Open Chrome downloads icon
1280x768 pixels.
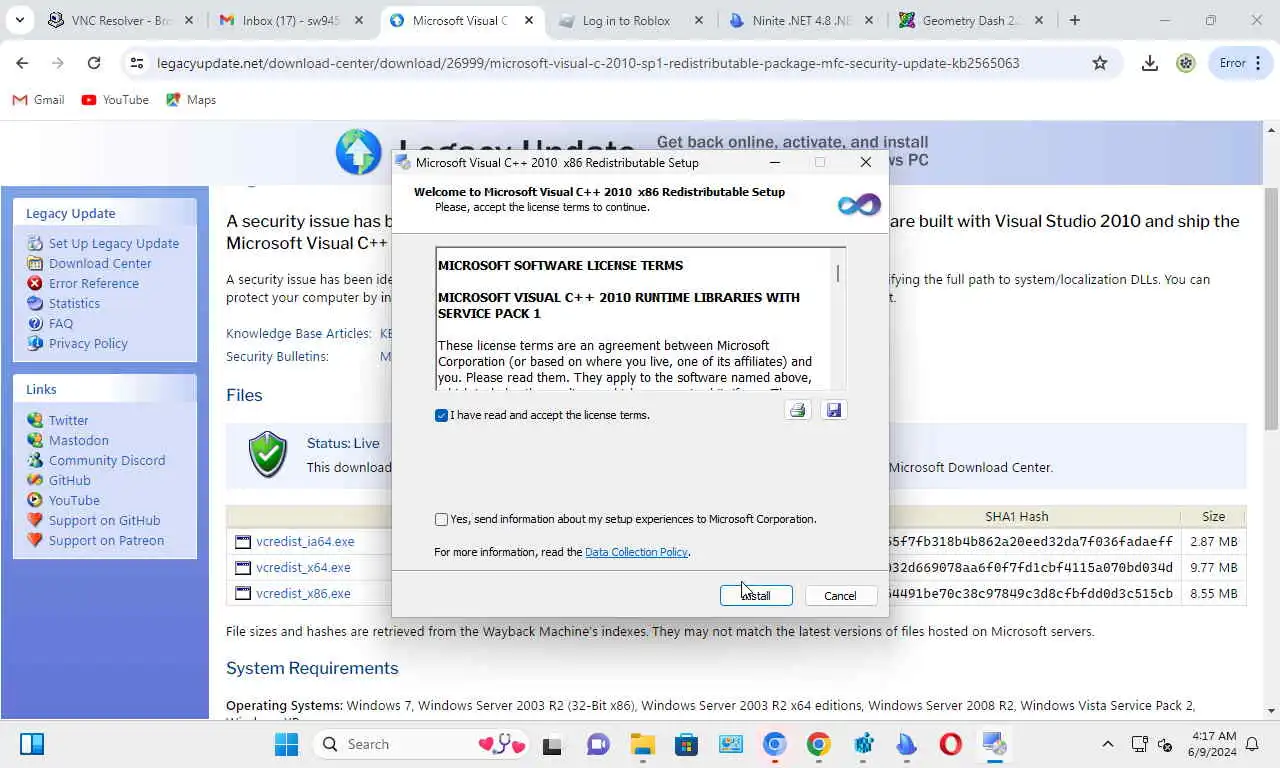[1150, 63]
